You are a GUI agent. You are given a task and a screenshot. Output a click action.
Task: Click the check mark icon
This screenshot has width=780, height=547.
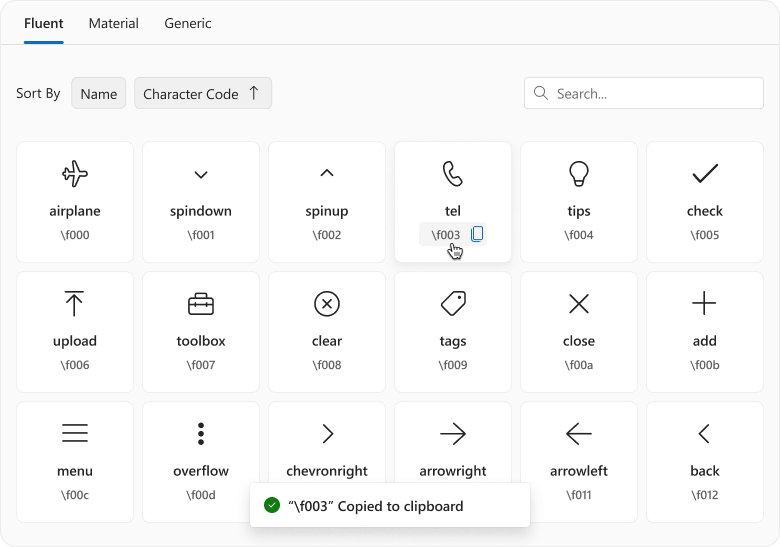click(705, 174)
